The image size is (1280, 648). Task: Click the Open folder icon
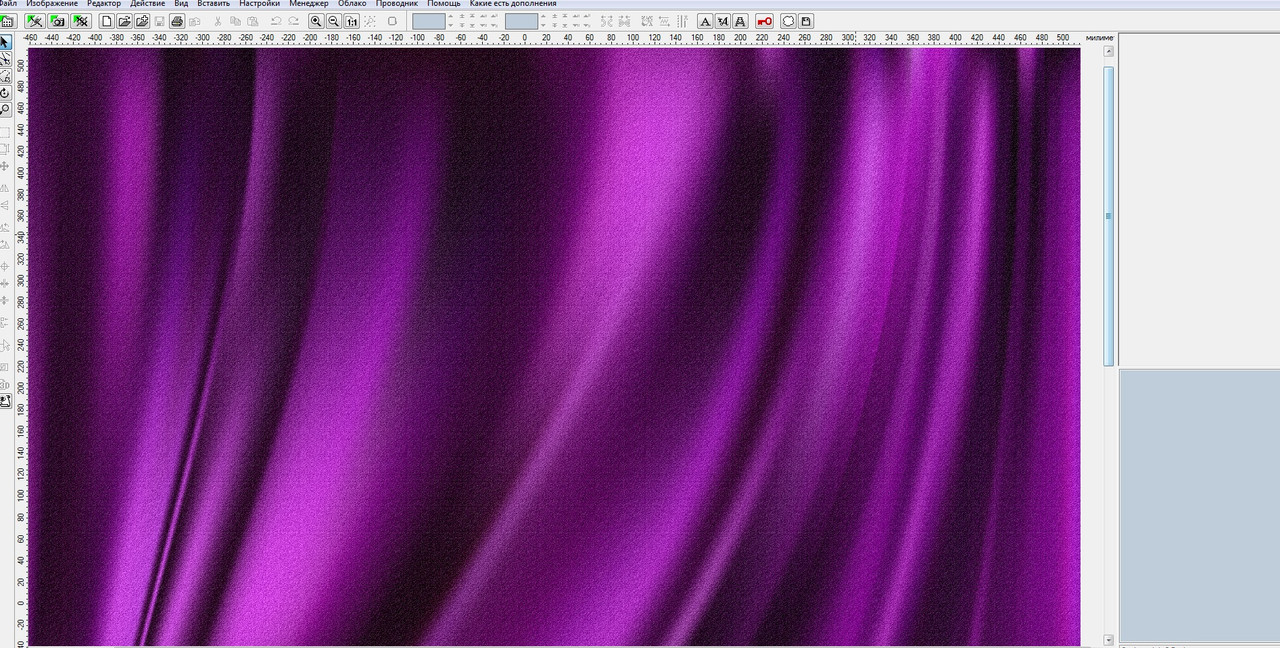pyautogui.click(x=124, y=21)
